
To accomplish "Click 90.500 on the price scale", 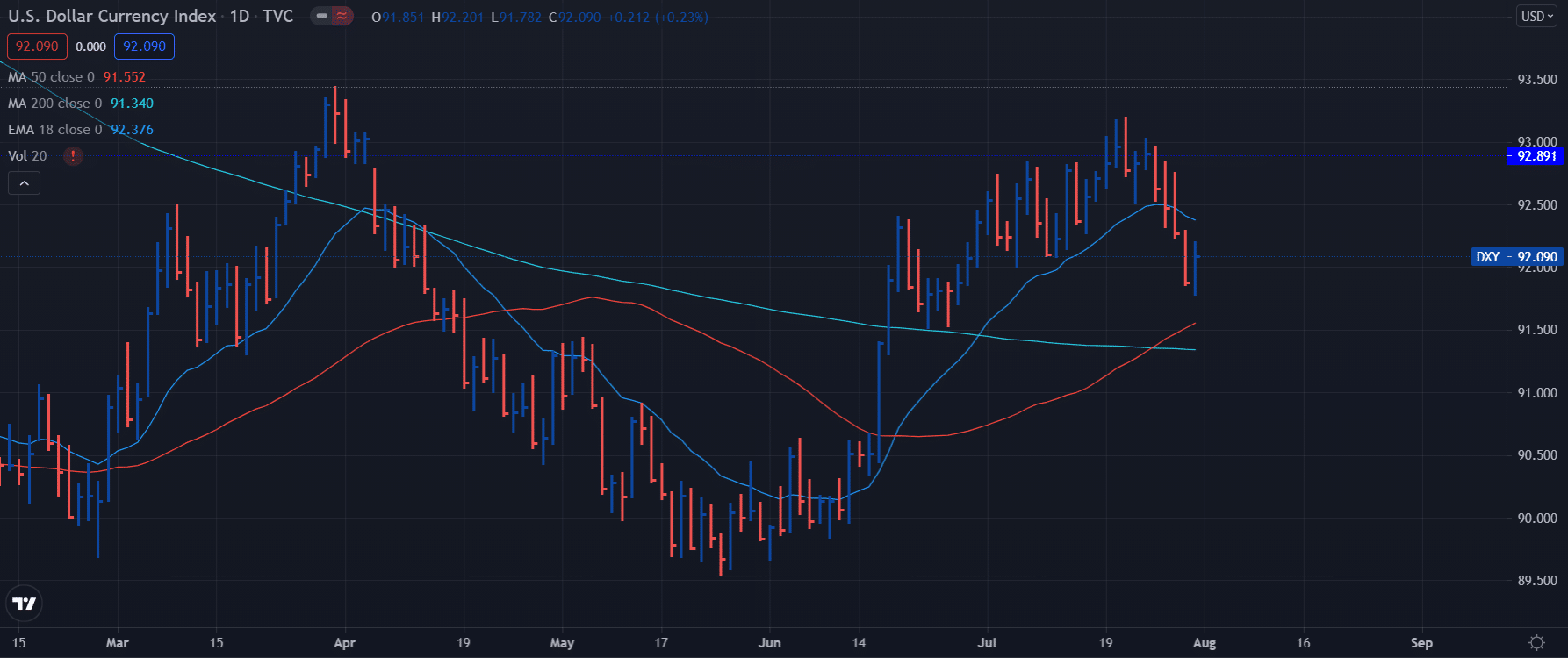I will 1537,455.
